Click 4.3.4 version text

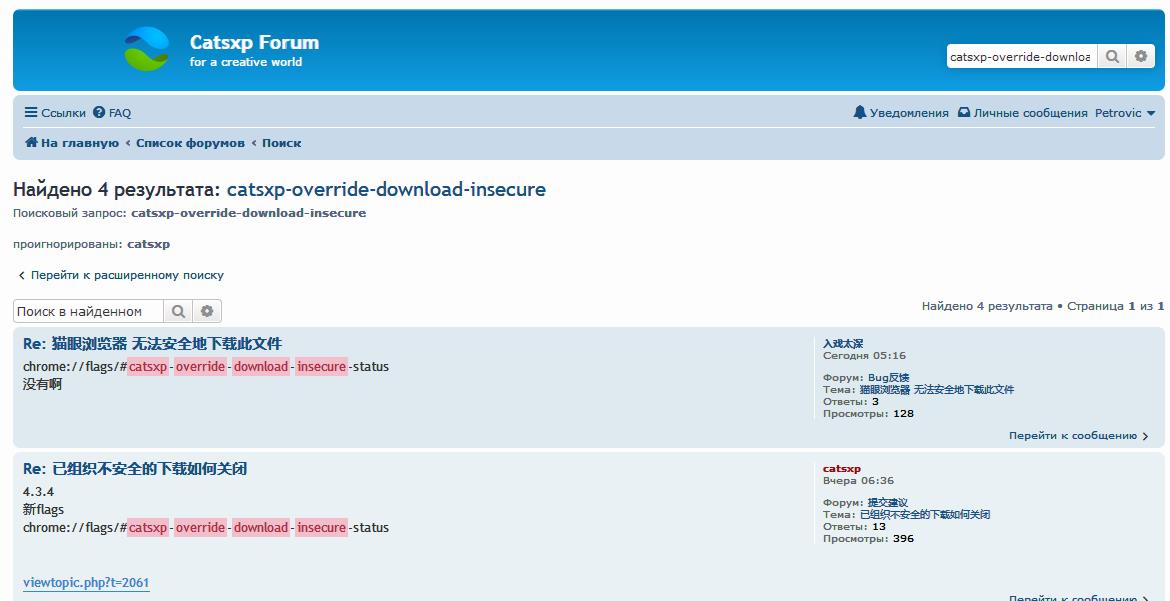(x=39, y=492)
